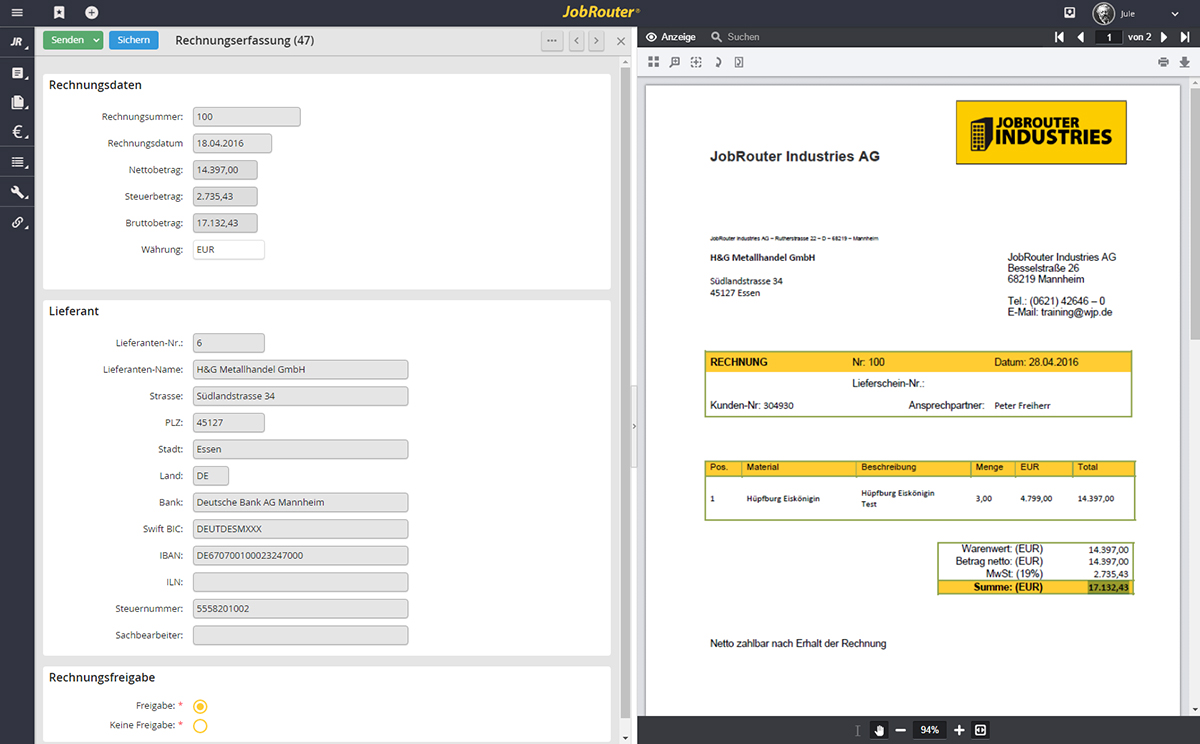
Task: Open the hamburger main menu
Action: 17,13
